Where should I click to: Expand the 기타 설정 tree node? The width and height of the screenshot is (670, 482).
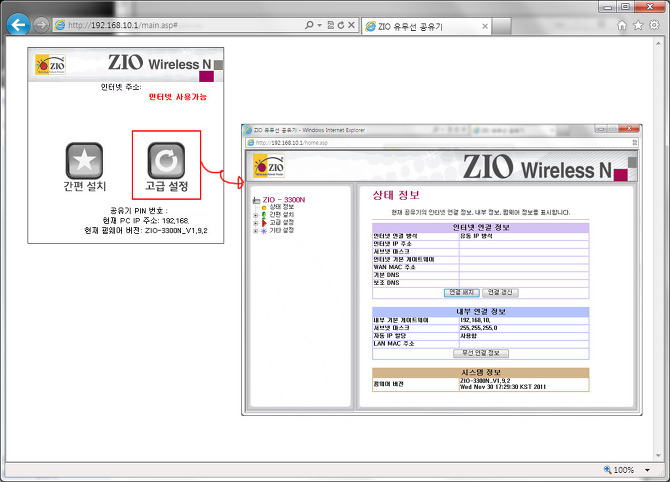[256, 231]
